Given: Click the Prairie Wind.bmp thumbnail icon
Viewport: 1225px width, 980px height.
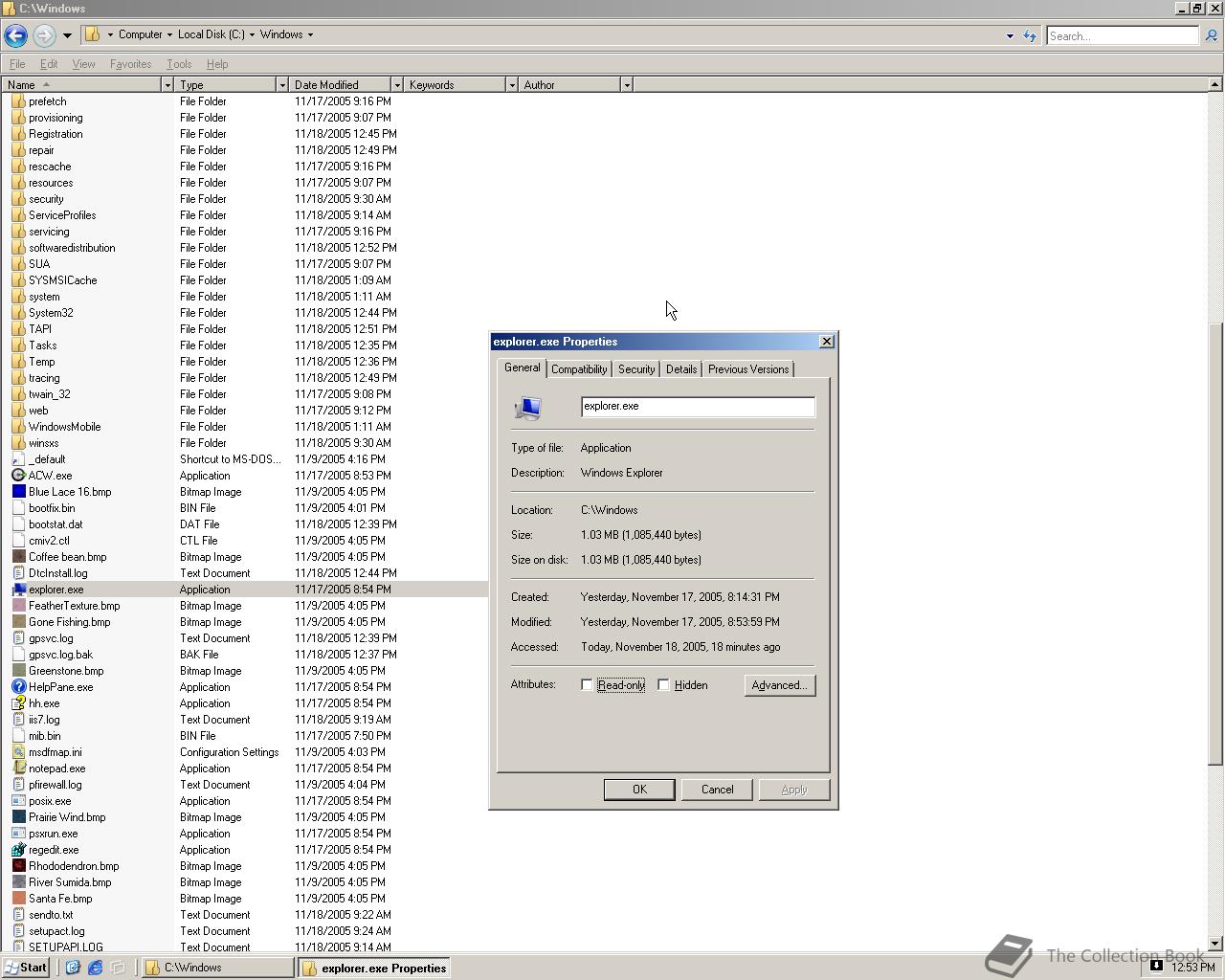Looking at the screenshot, I should [x=18, y=817].
